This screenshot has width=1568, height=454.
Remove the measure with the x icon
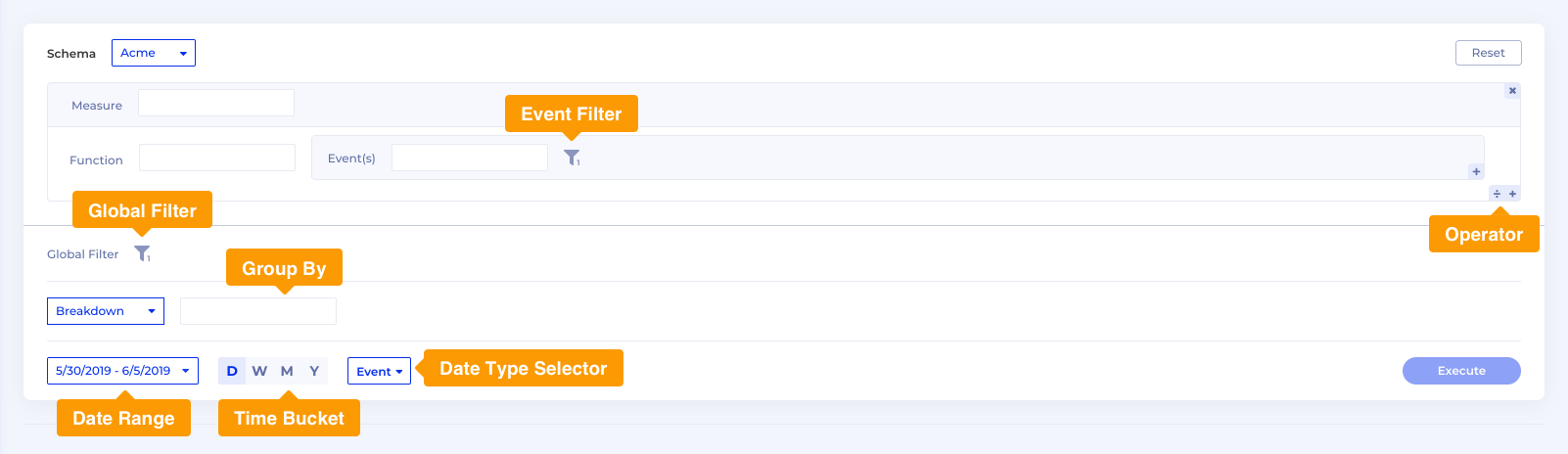(1512, 91)
